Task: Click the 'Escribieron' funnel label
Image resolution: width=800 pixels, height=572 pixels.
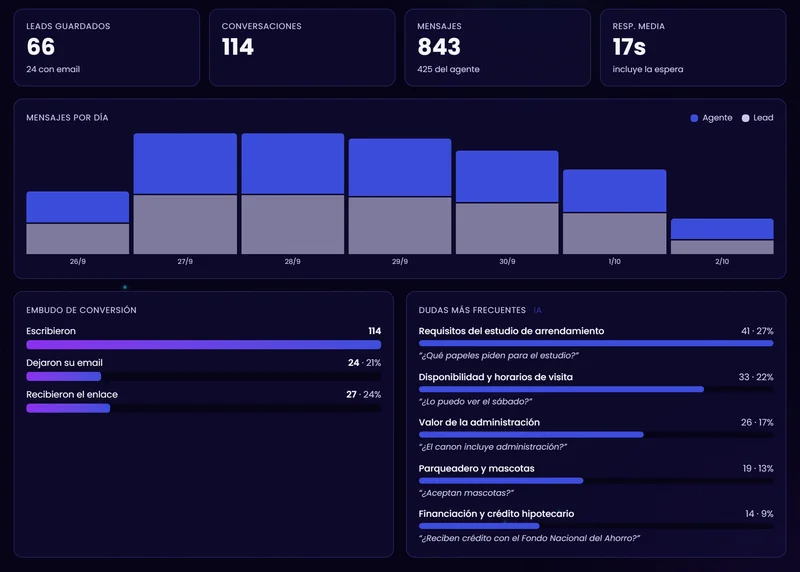Action: pos(51,331)
